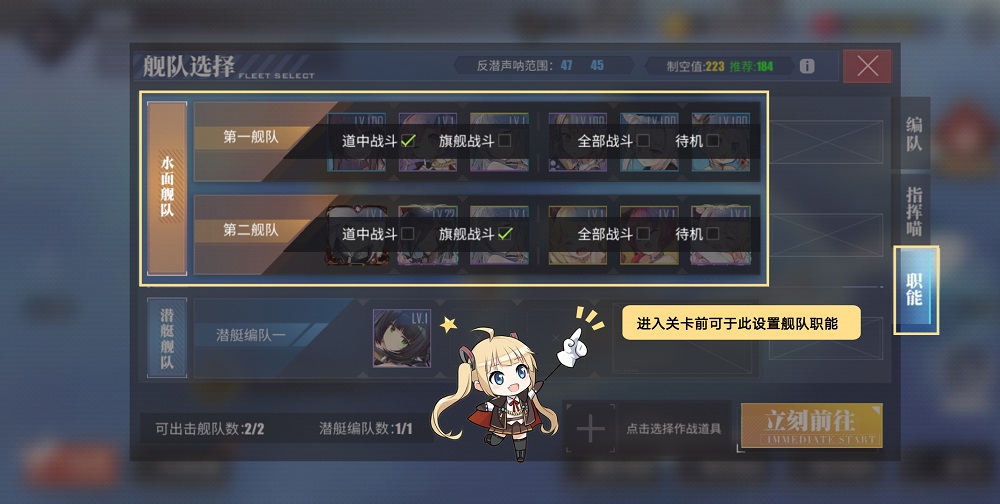This screenshot has height=504, width=1000.
Task: Click the plus icon to add combat item
Action: click(591, 428)
